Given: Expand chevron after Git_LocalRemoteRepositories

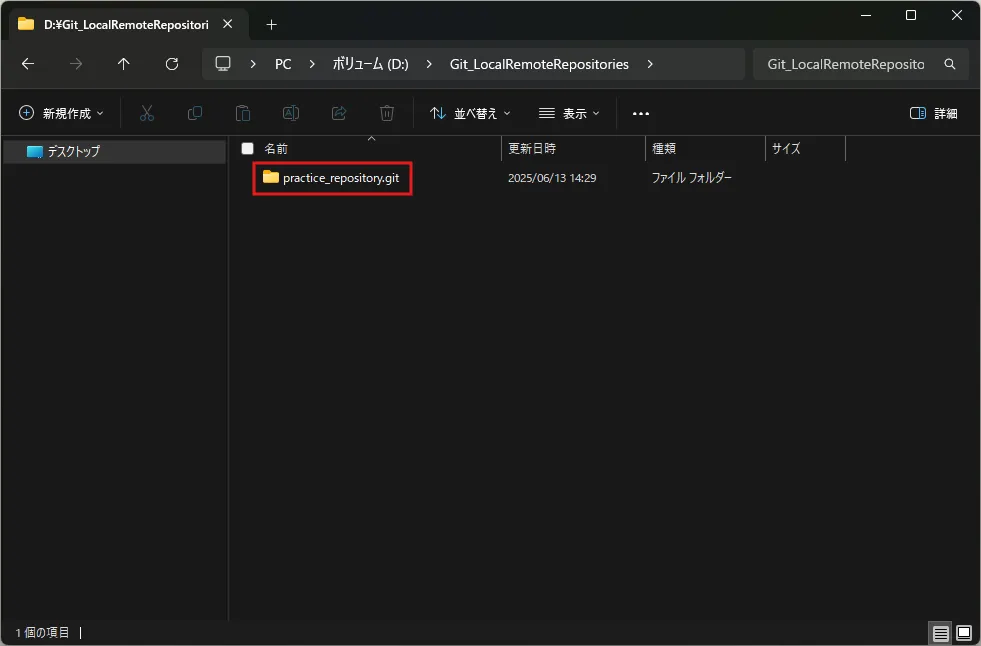Looking at the screenshot, I should click(650, 64).
